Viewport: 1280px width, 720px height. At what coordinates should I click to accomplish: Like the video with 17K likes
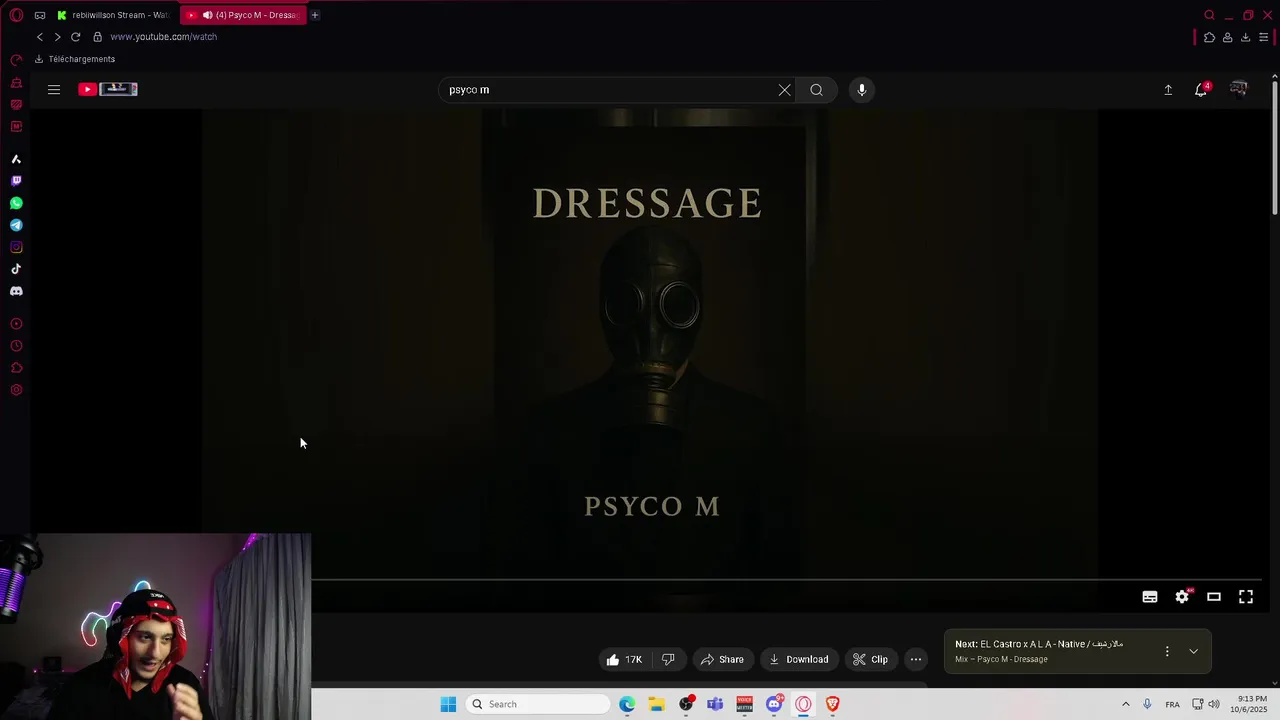pyautogui.click(x=624, y=660)
